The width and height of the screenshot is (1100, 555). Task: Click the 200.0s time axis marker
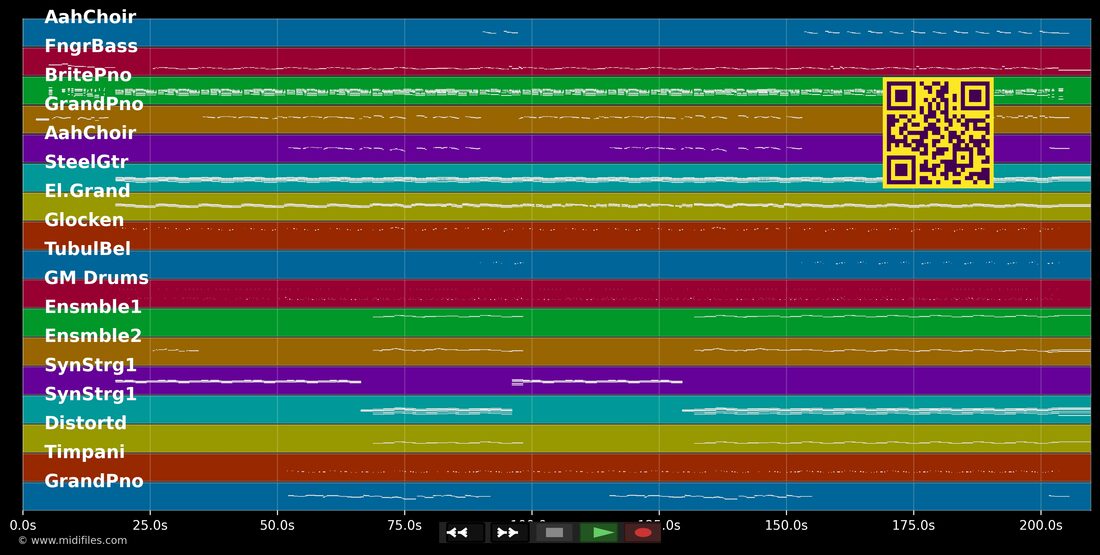(1040, 526)
